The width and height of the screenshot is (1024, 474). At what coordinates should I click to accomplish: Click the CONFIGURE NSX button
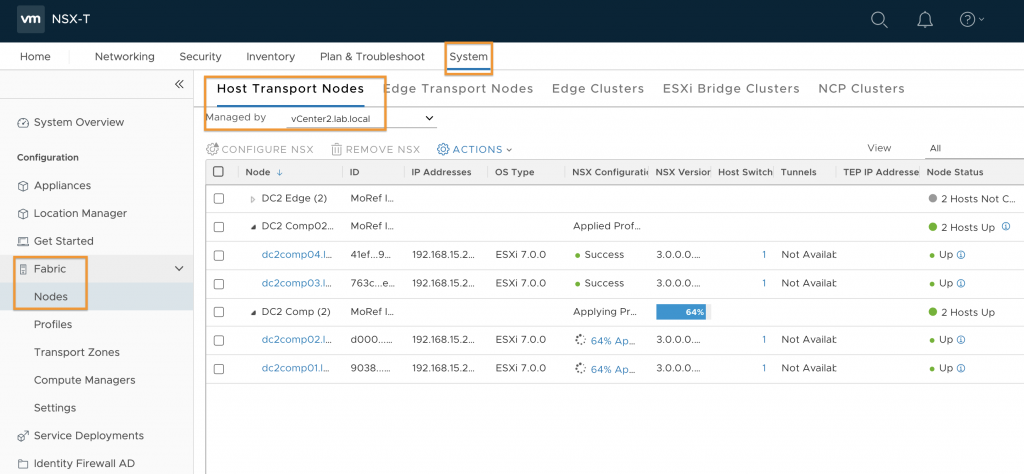[x=260, y=150]
